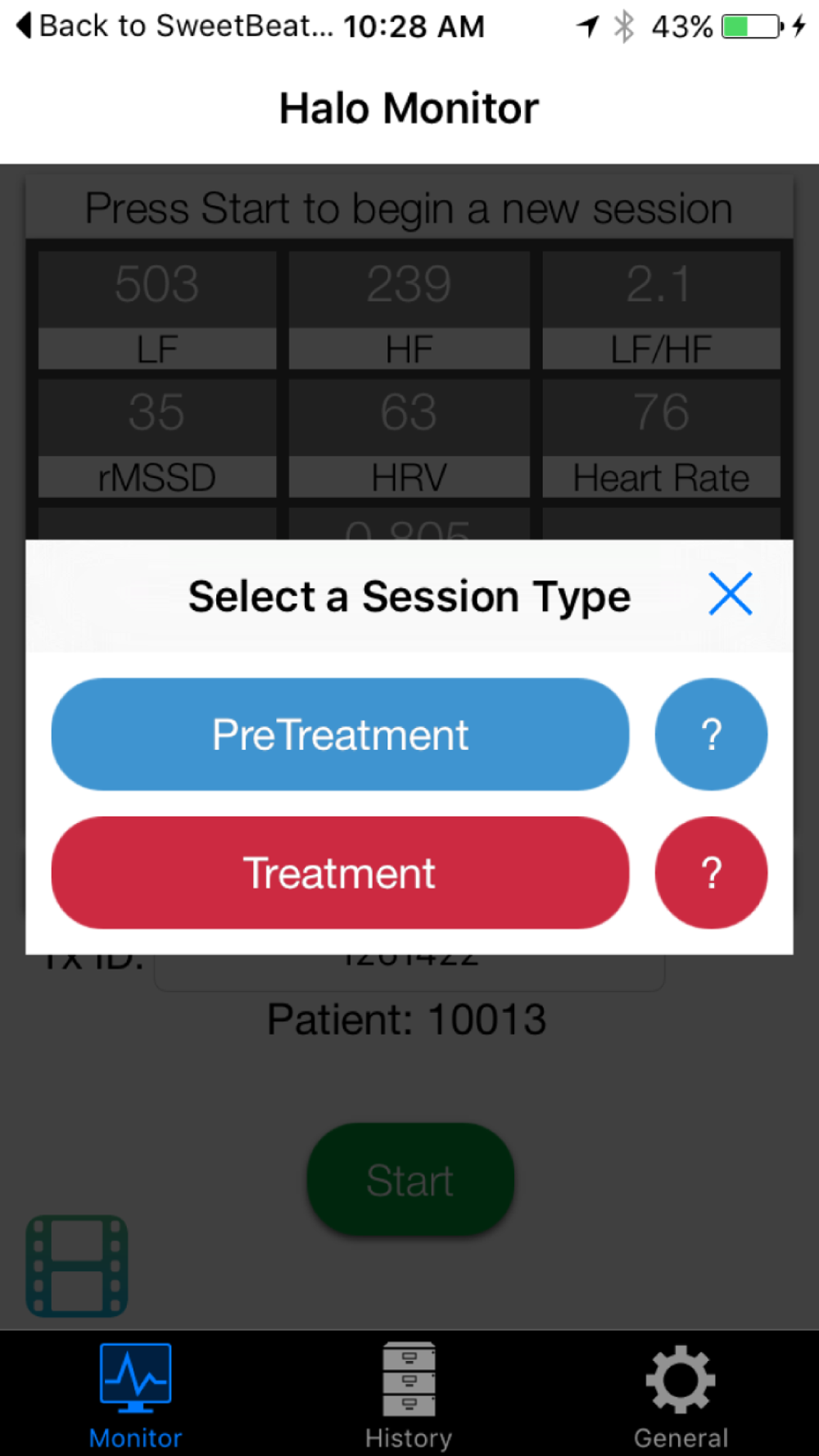Close the Select a Session Type dialog
819x1456 pixels.
(x=731, y=594)
